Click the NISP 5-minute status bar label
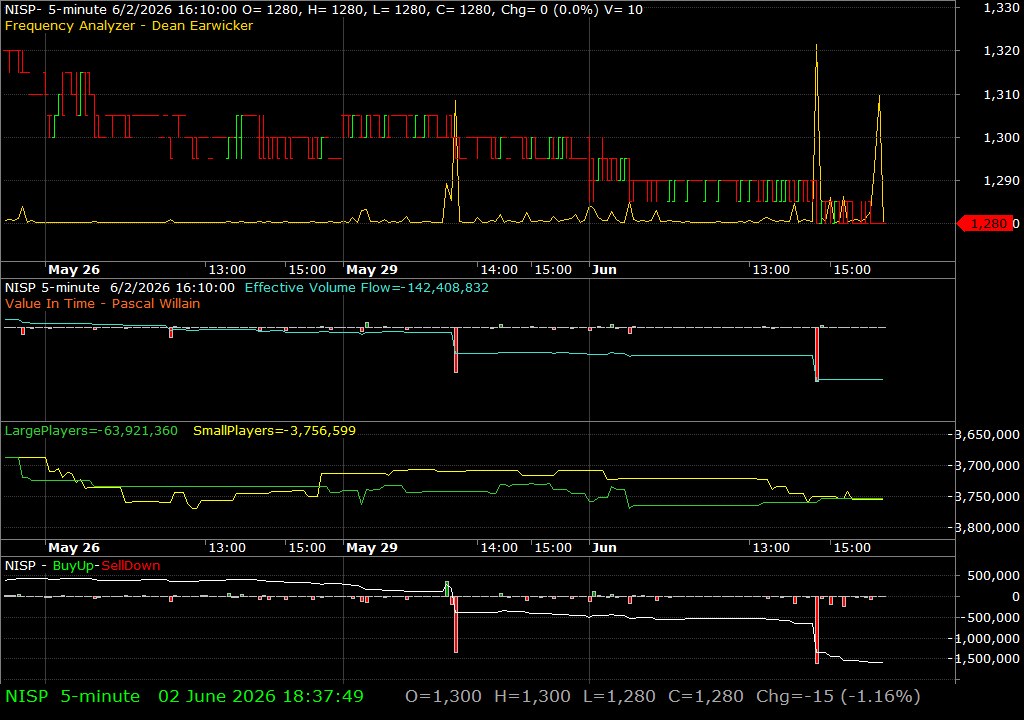The image size is (1024, 720). tap(72, 696)
